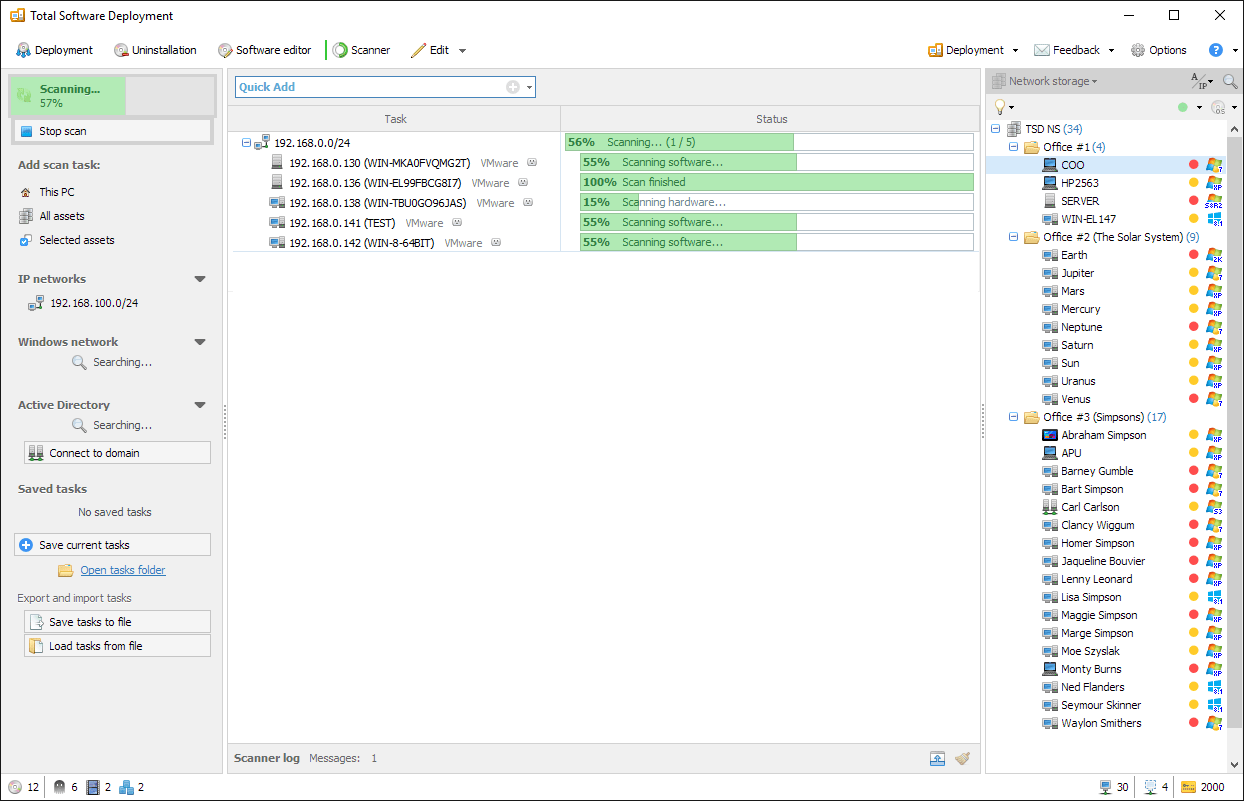Click the lightbulb icon in network panel
The image size is (1244, 801).
[x=999, y=107]
